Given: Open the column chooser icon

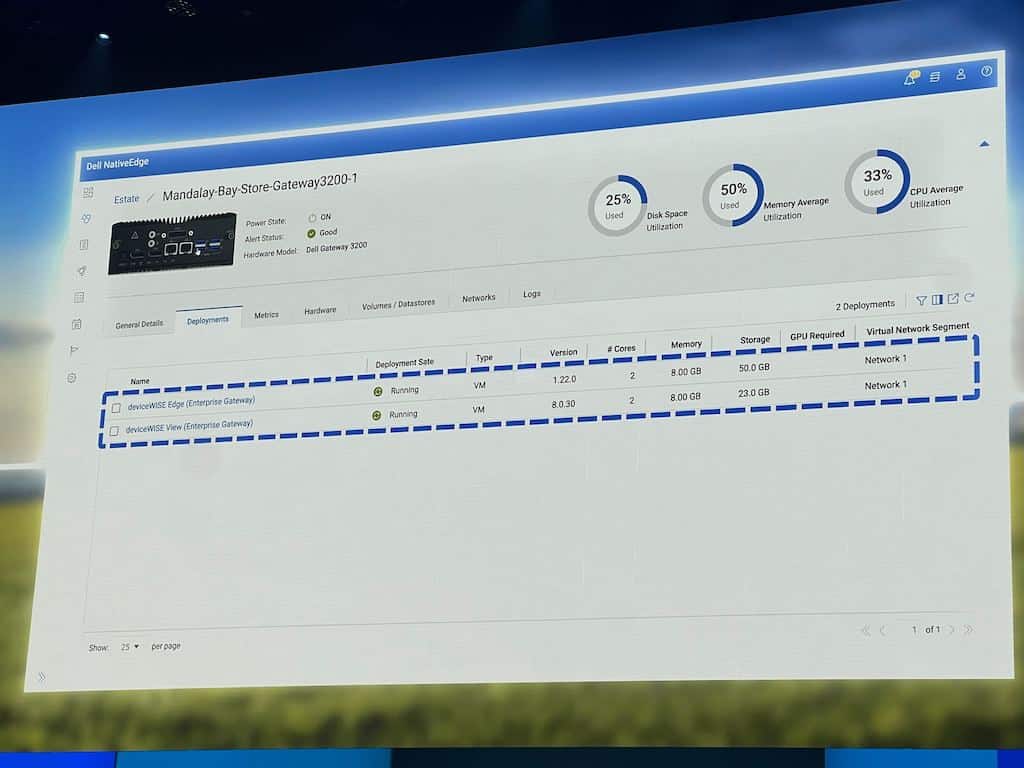Looking at the screenshot, I should [x=937, y=299].
